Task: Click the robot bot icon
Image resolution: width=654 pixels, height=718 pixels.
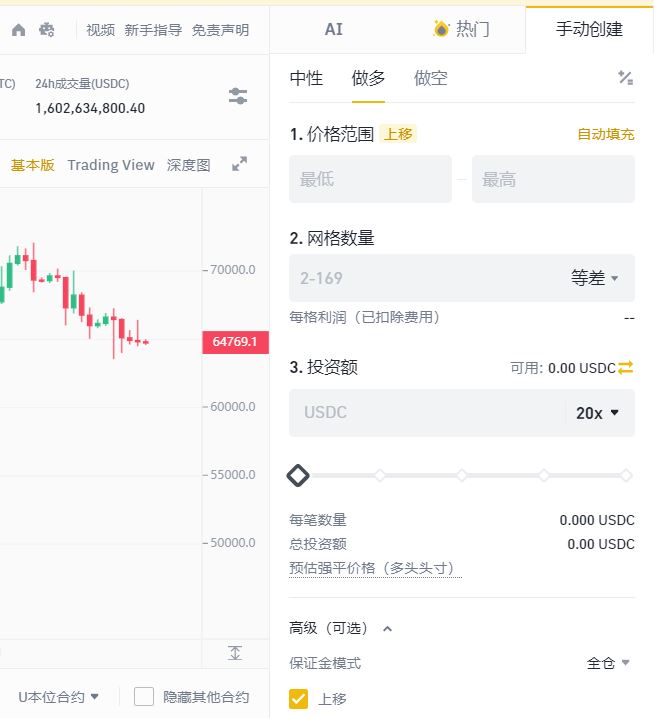Action: coord(46,30)
